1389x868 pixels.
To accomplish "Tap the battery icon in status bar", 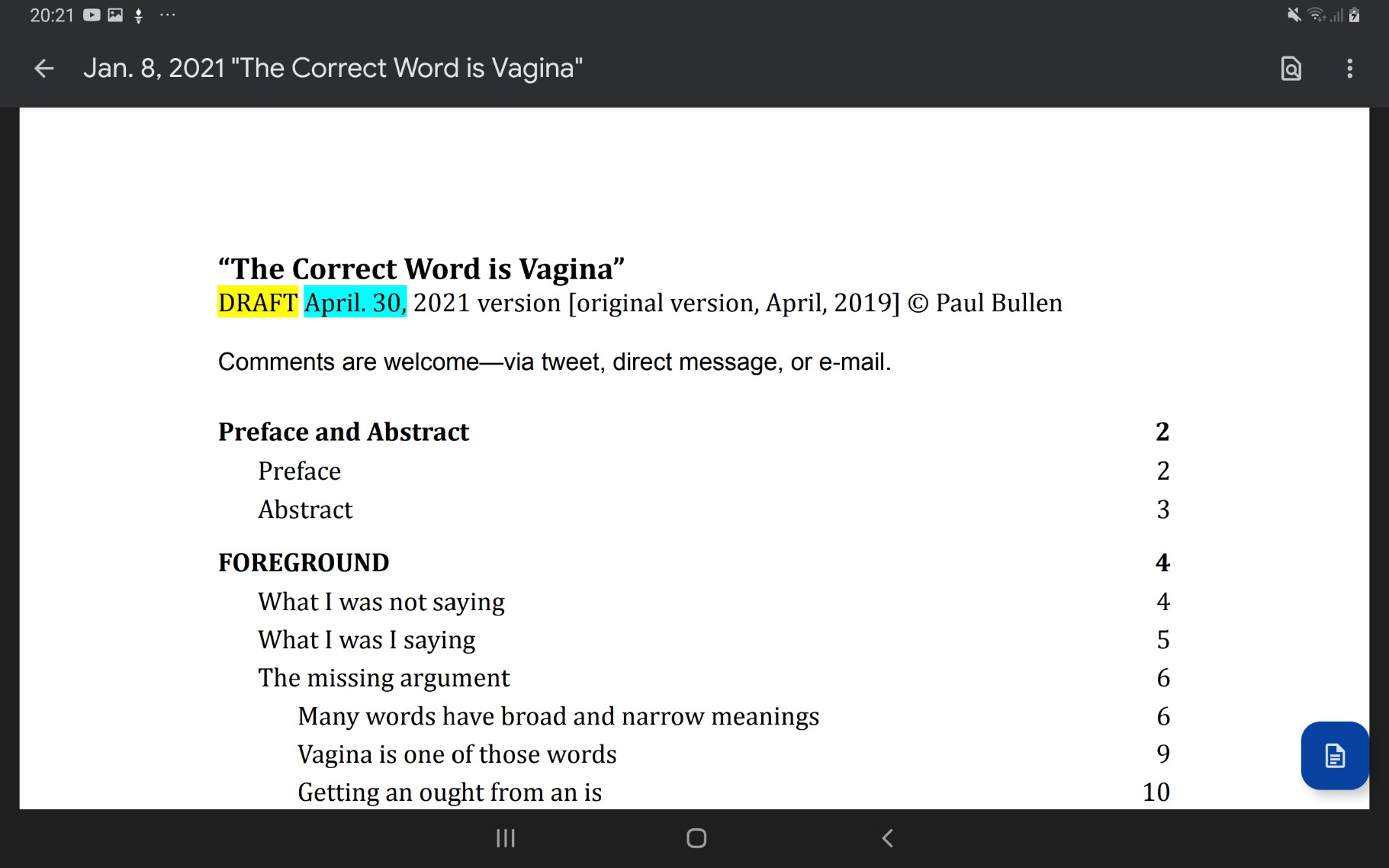I will tap(1354, 15).
